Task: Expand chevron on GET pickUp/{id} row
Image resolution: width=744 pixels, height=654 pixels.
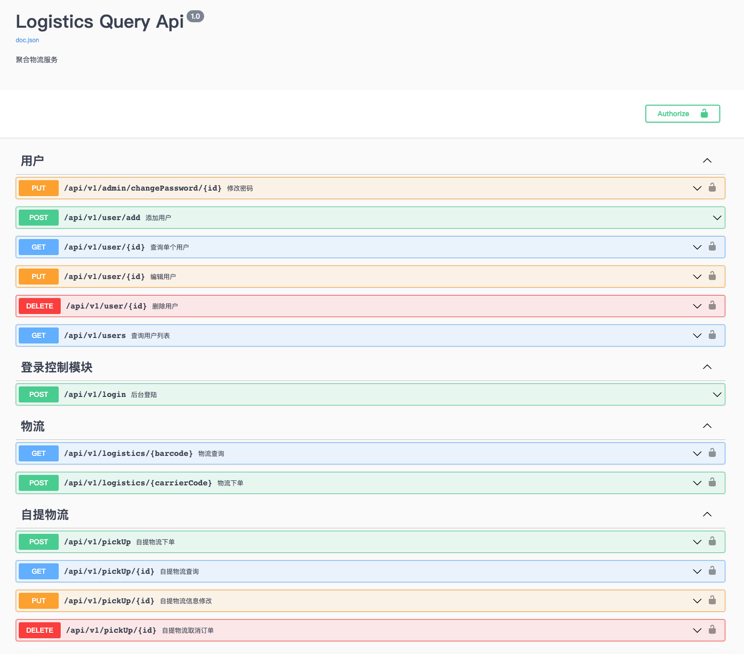Action: (697, 571)
